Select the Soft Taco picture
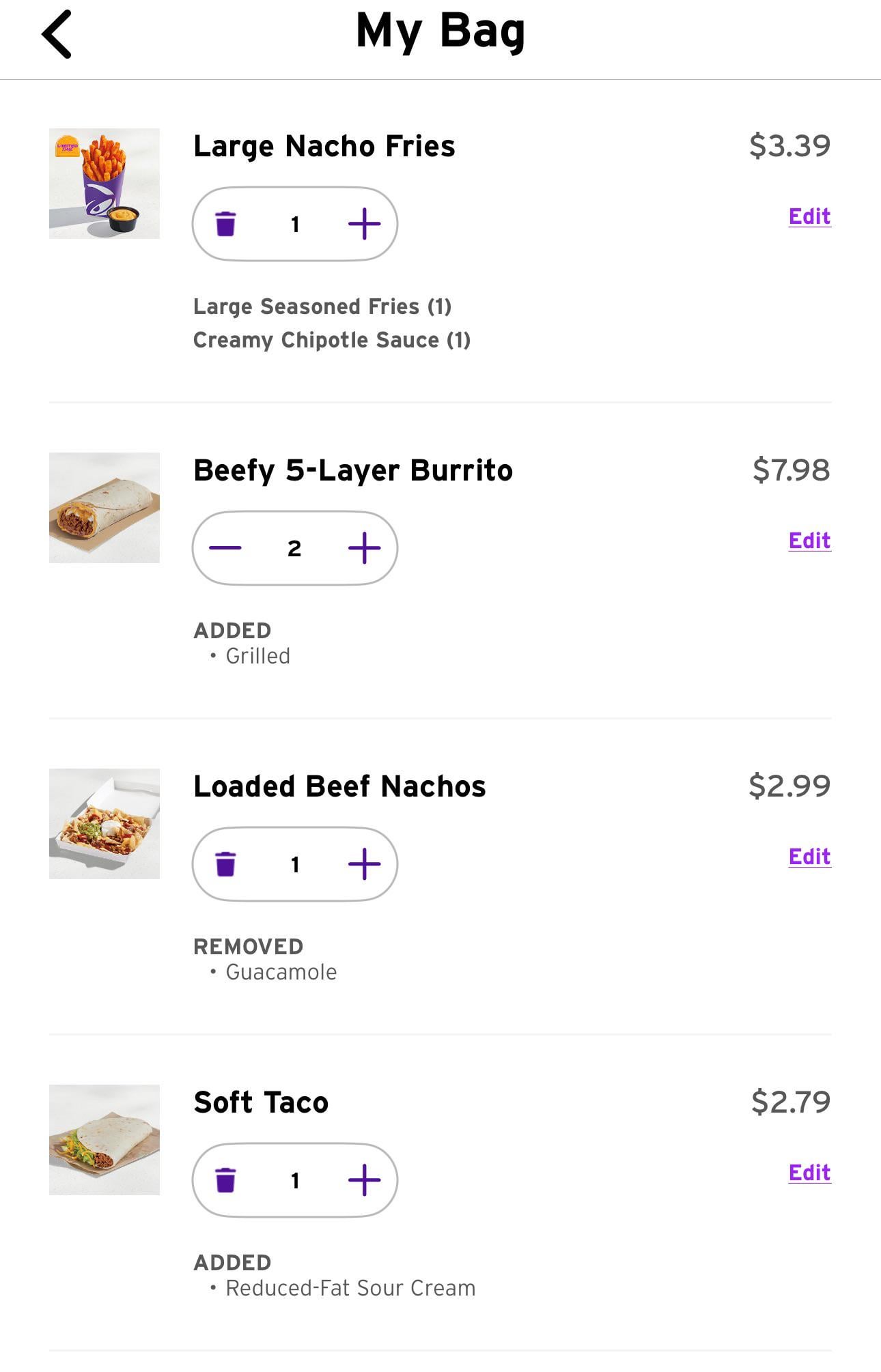This screenshot has height=1372, width=881. [x=104, y=1140]
